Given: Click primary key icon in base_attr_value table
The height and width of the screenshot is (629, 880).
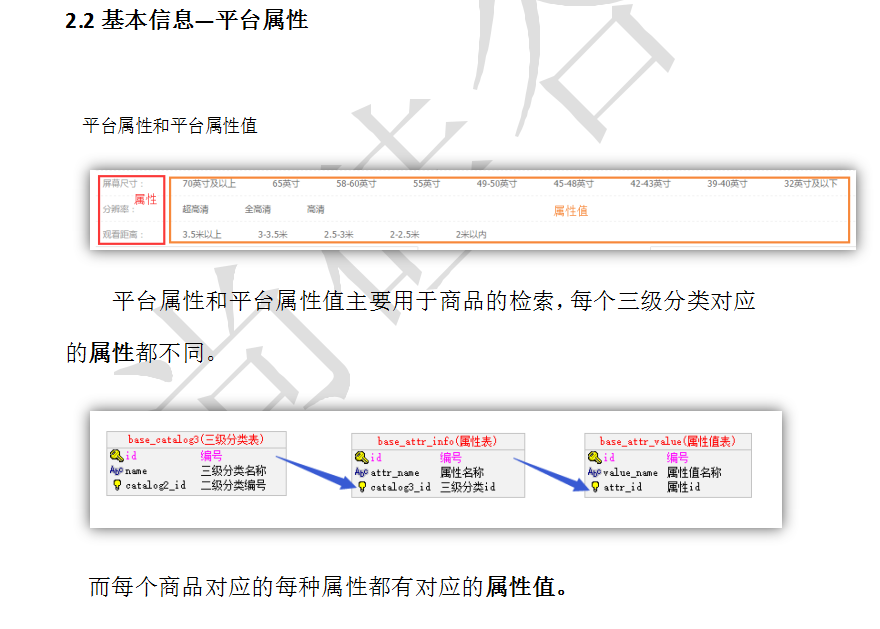Looking at the screenshot, I should (594, 457).
